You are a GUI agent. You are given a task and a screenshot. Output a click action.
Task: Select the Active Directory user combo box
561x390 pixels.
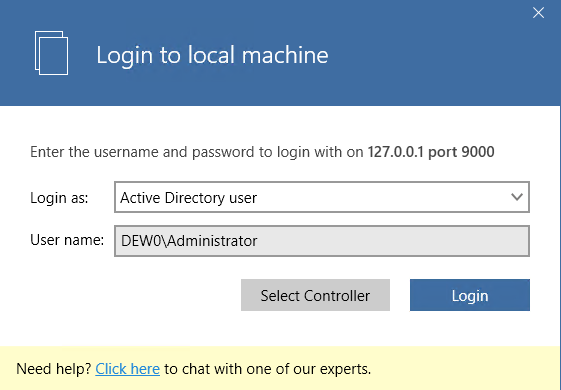click(x=322, y=197)
